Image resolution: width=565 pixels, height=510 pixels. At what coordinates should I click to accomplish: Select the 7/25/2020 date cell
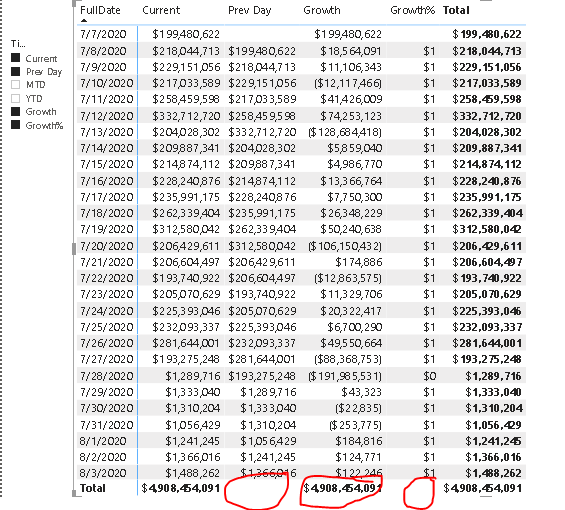(x=107, y=327)
